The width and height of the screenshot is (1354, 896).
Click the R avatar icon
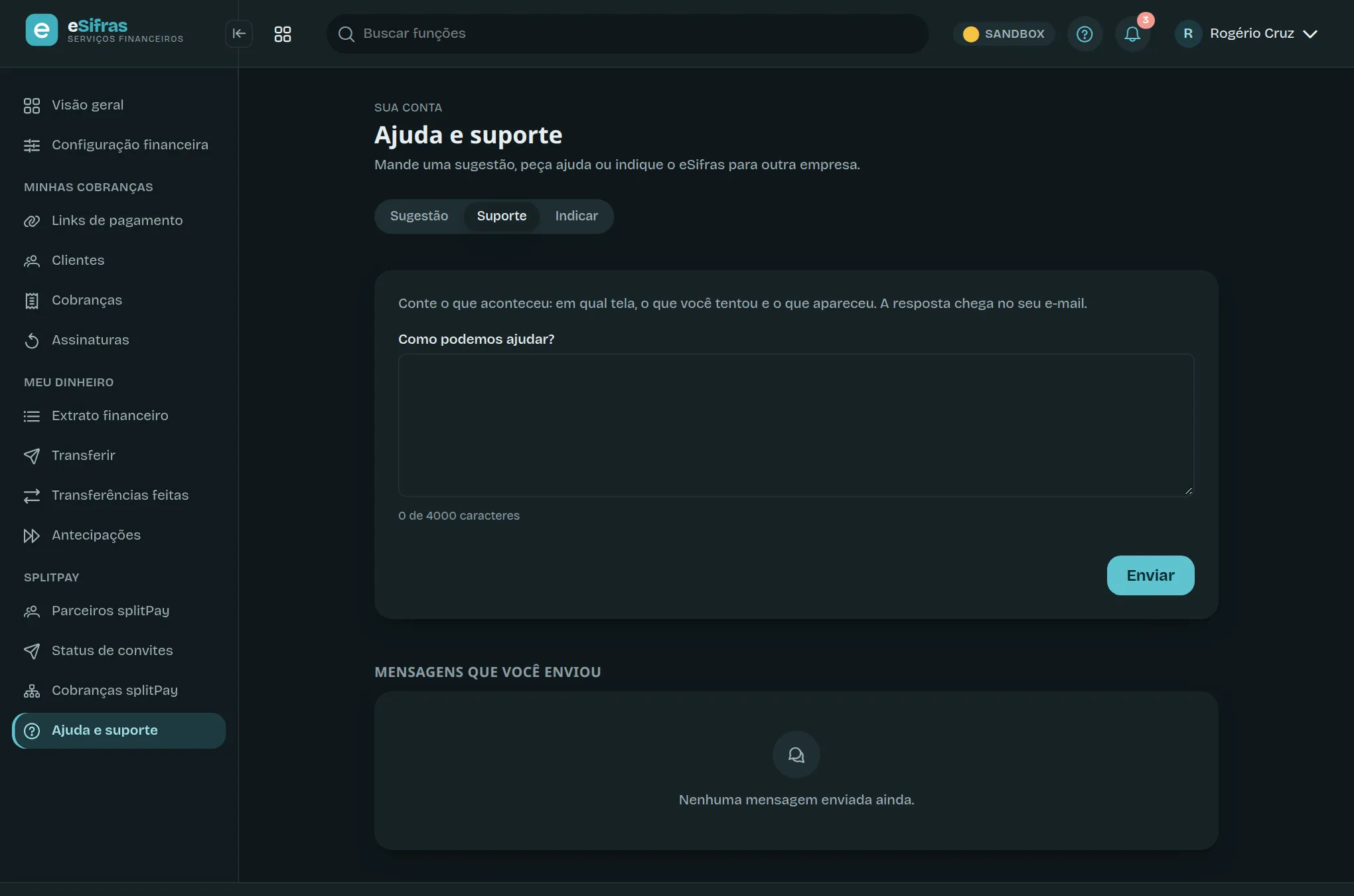[1188, 34]
